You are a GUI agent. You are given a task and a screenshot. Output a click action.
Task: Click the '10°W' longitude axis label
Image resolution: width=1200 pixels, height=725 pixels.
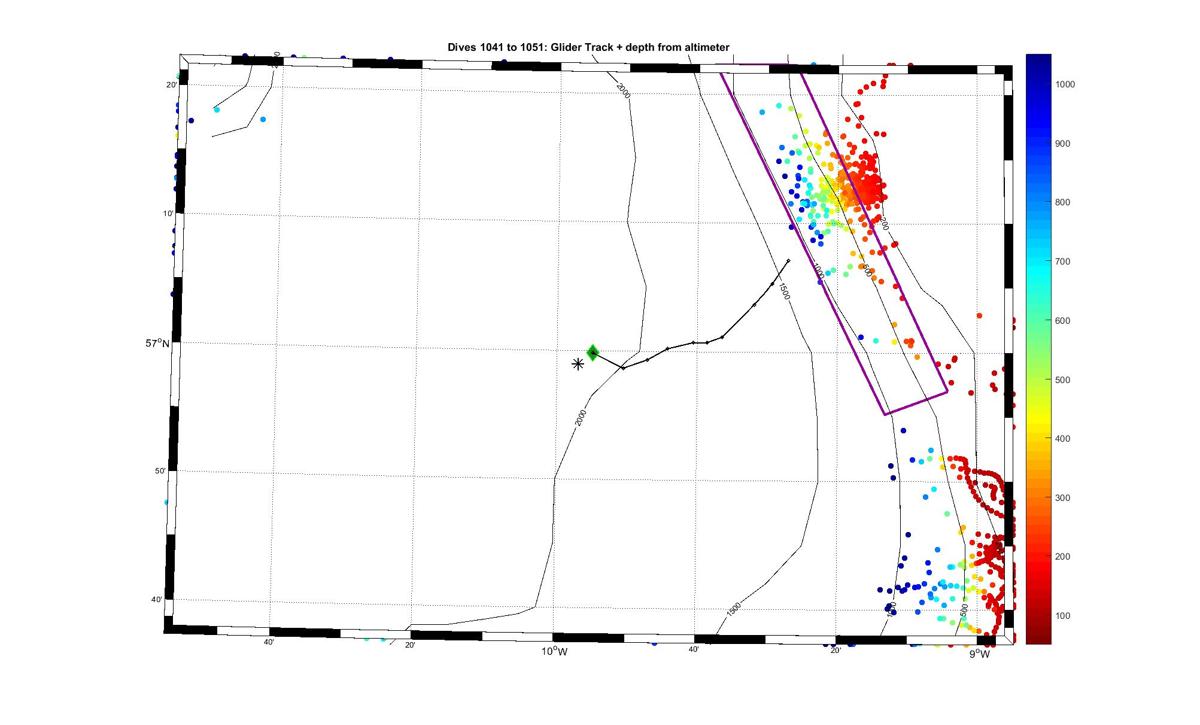pos(555,652)
